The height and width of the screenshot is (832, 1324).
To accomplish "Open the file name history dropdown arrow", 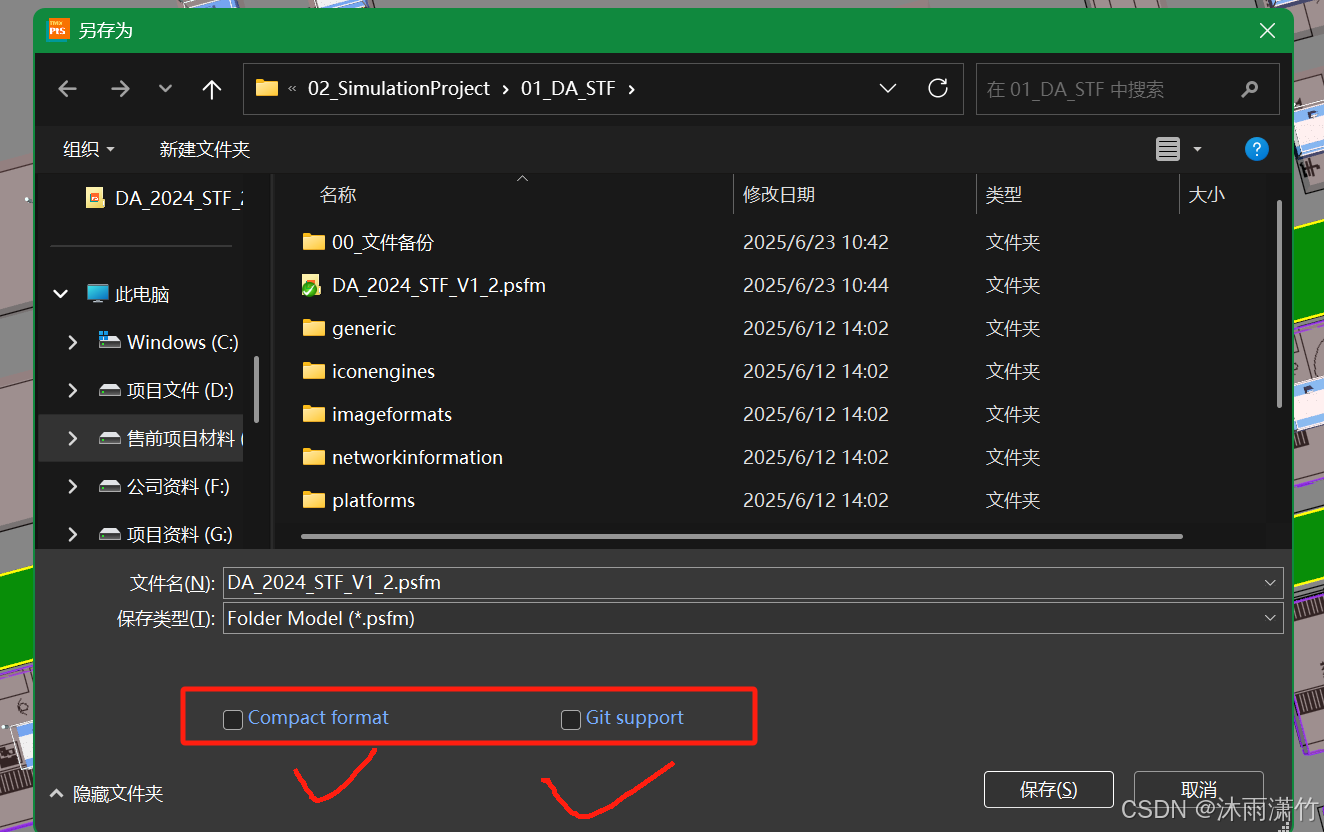I will (1270, 582).
